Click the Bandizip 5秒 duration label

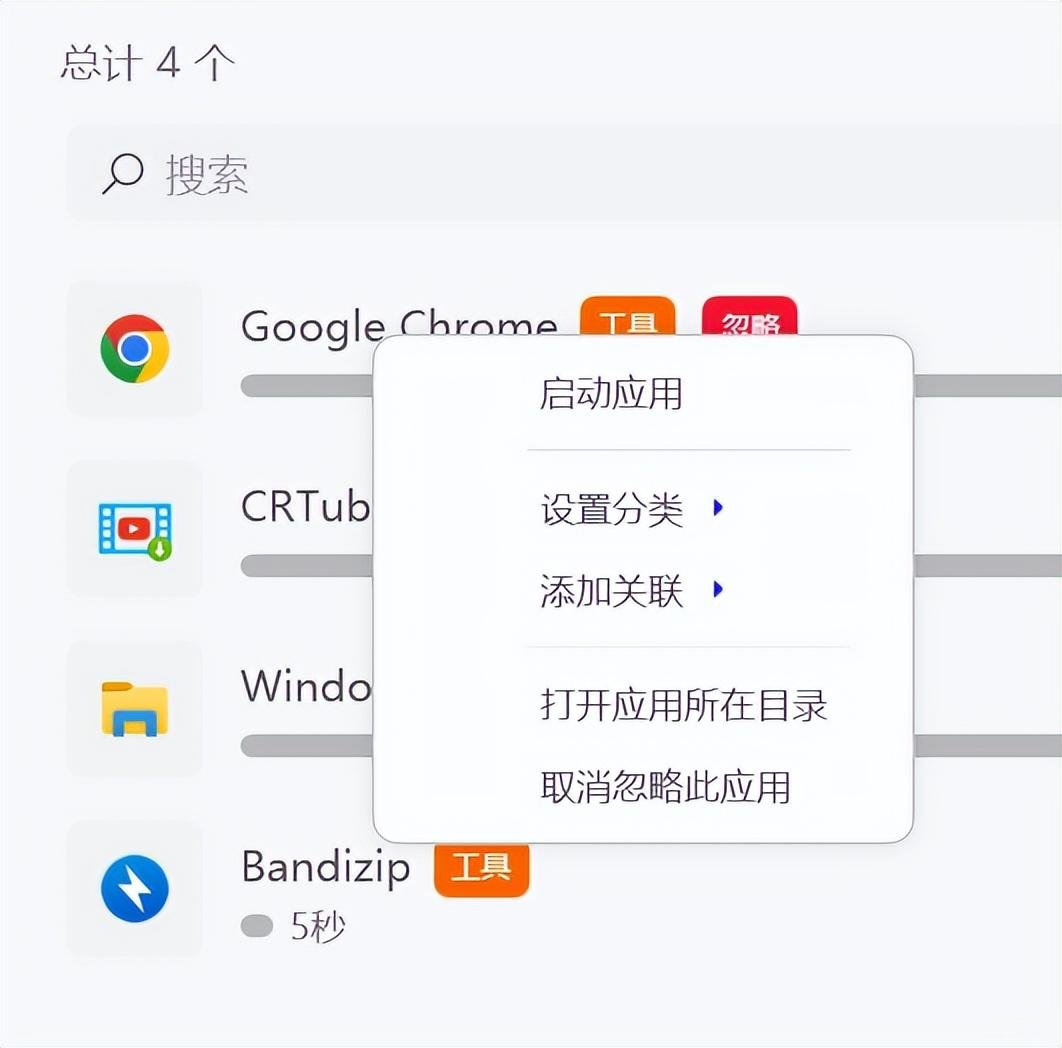click(318, 927)
